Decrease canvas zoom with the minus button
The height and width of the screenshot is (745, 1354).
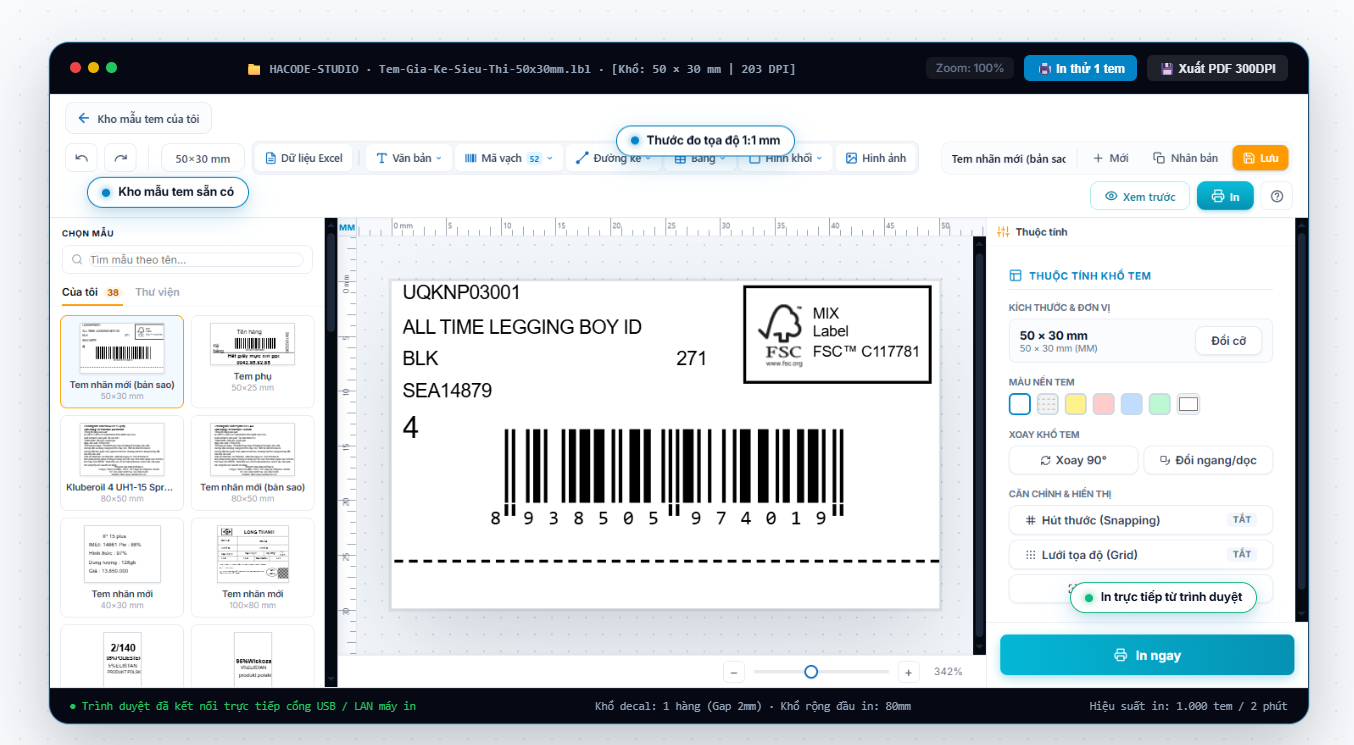coord(734,672)
